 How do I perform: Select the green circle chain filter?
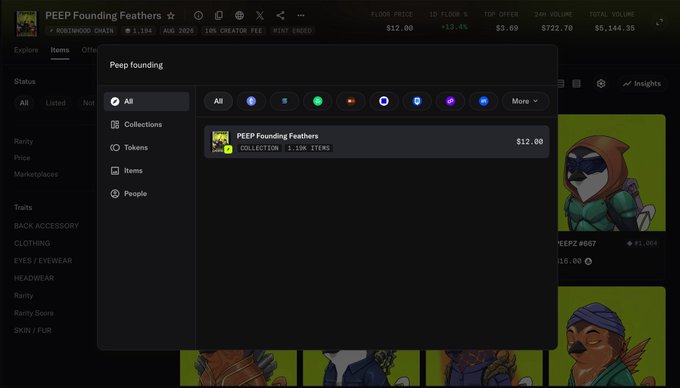(x=317, y=101)
